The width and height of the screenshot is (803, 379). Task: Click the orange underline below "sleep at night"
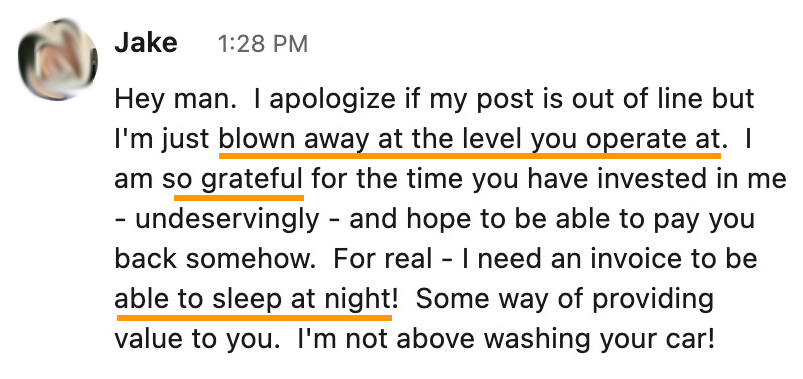[302, 318]
